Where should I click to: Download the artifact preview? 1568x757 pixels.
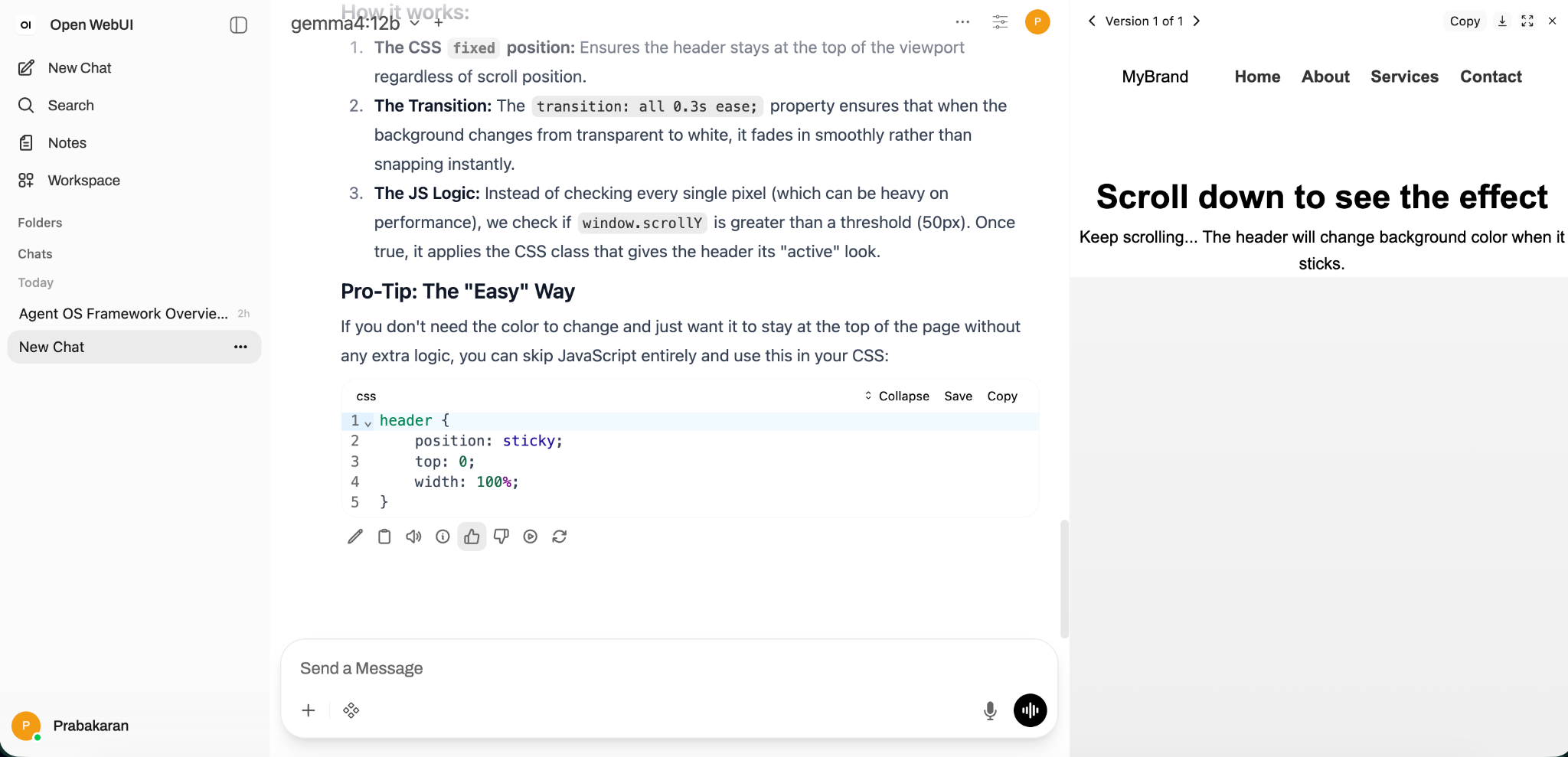click(1502, 21)
